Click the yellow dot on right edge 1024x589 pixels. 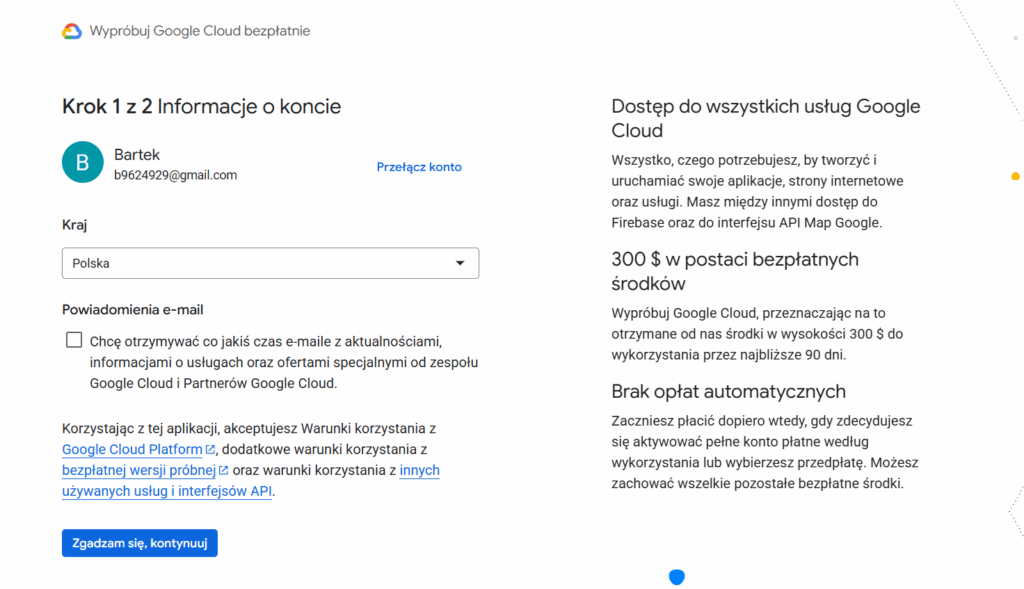[1016, 176]
